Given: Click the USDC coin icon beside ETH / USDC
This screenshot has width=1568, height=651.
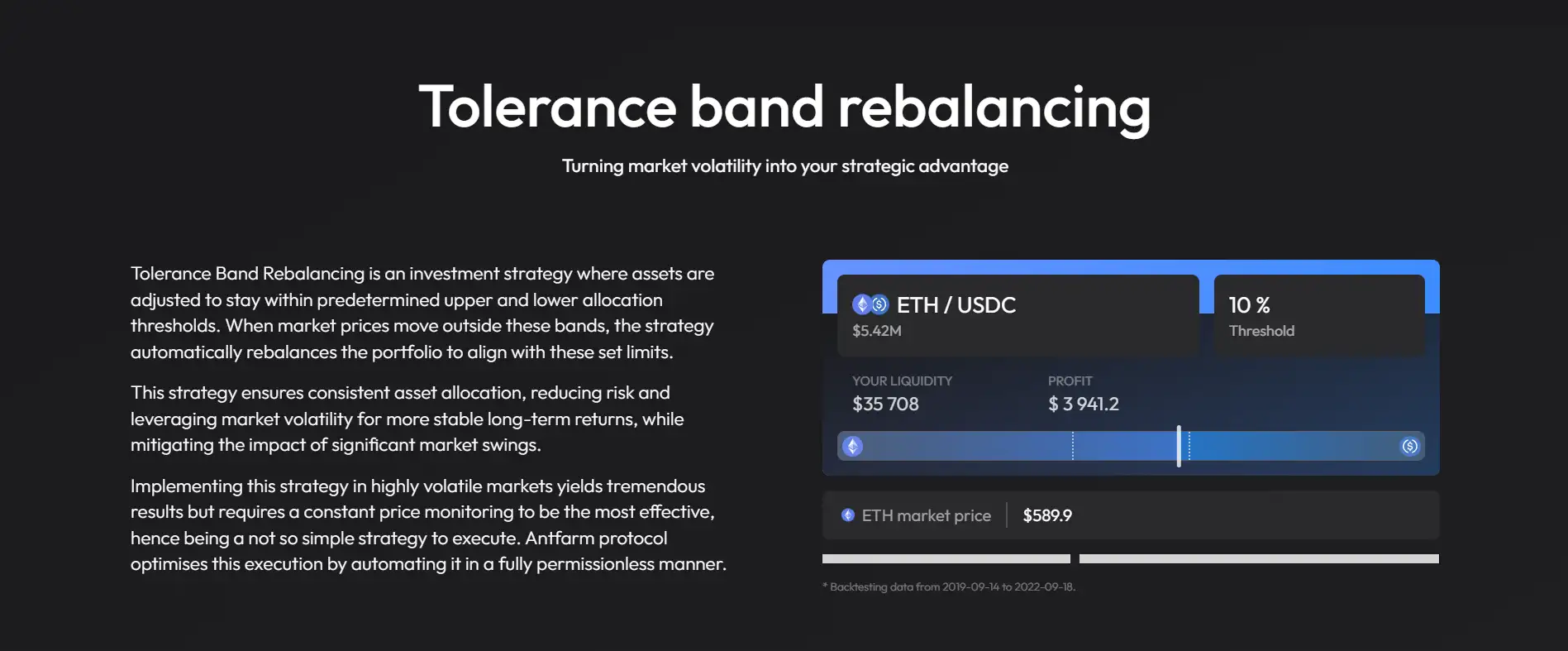Looking at the screenshot, I should [879, 304].
